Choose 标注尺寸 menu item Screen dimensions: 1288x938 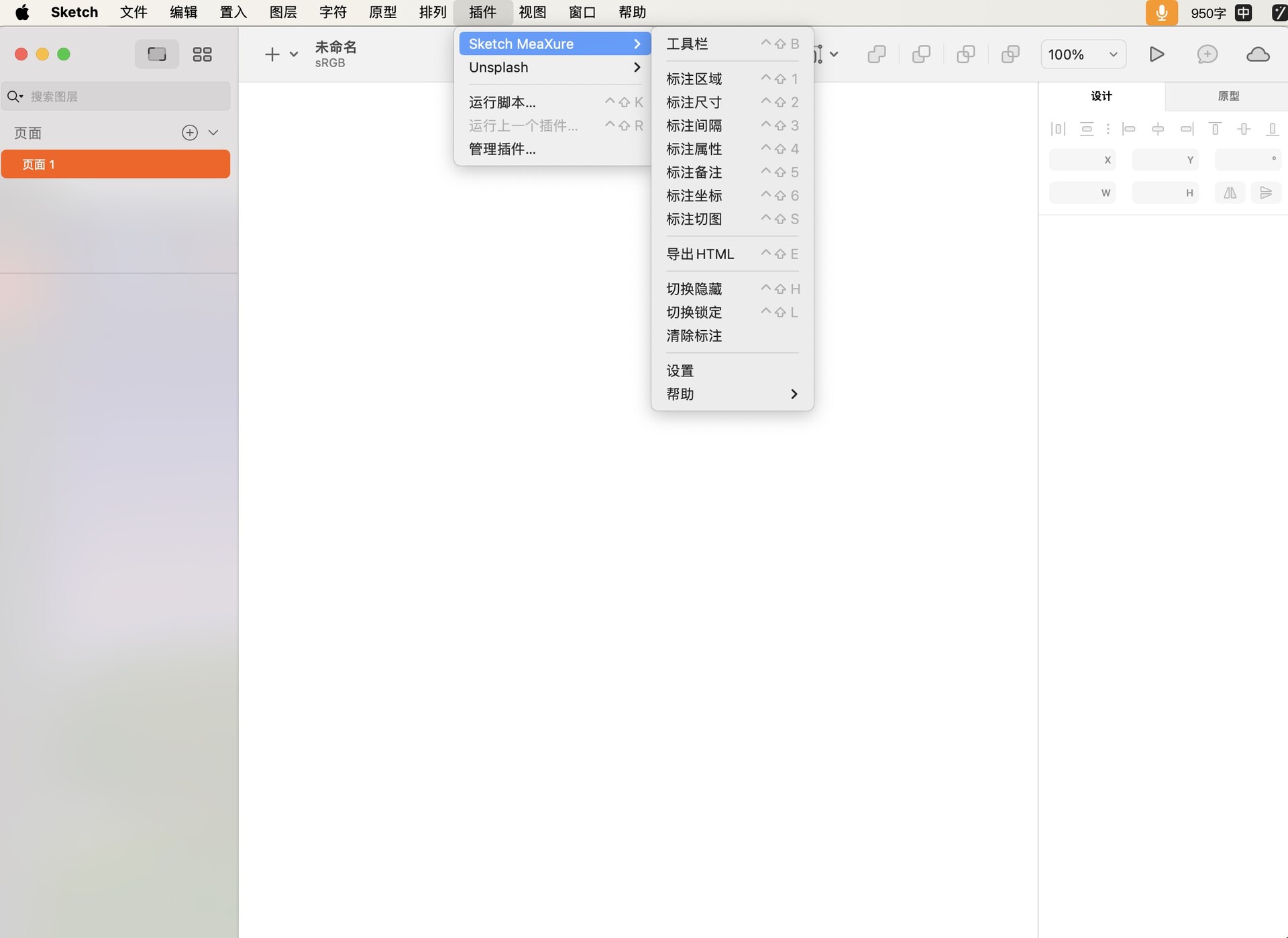tap(732, 102)
